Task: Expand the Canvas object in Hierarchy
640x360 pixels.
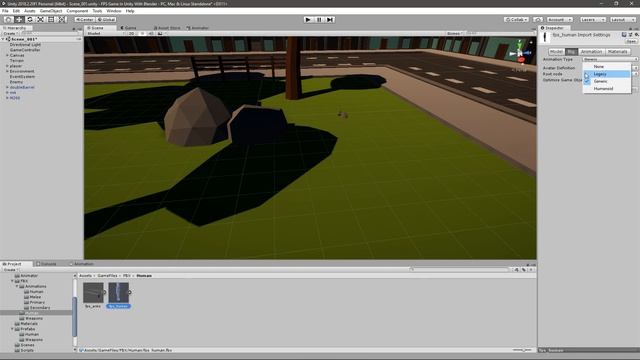Action: [7, 55]
